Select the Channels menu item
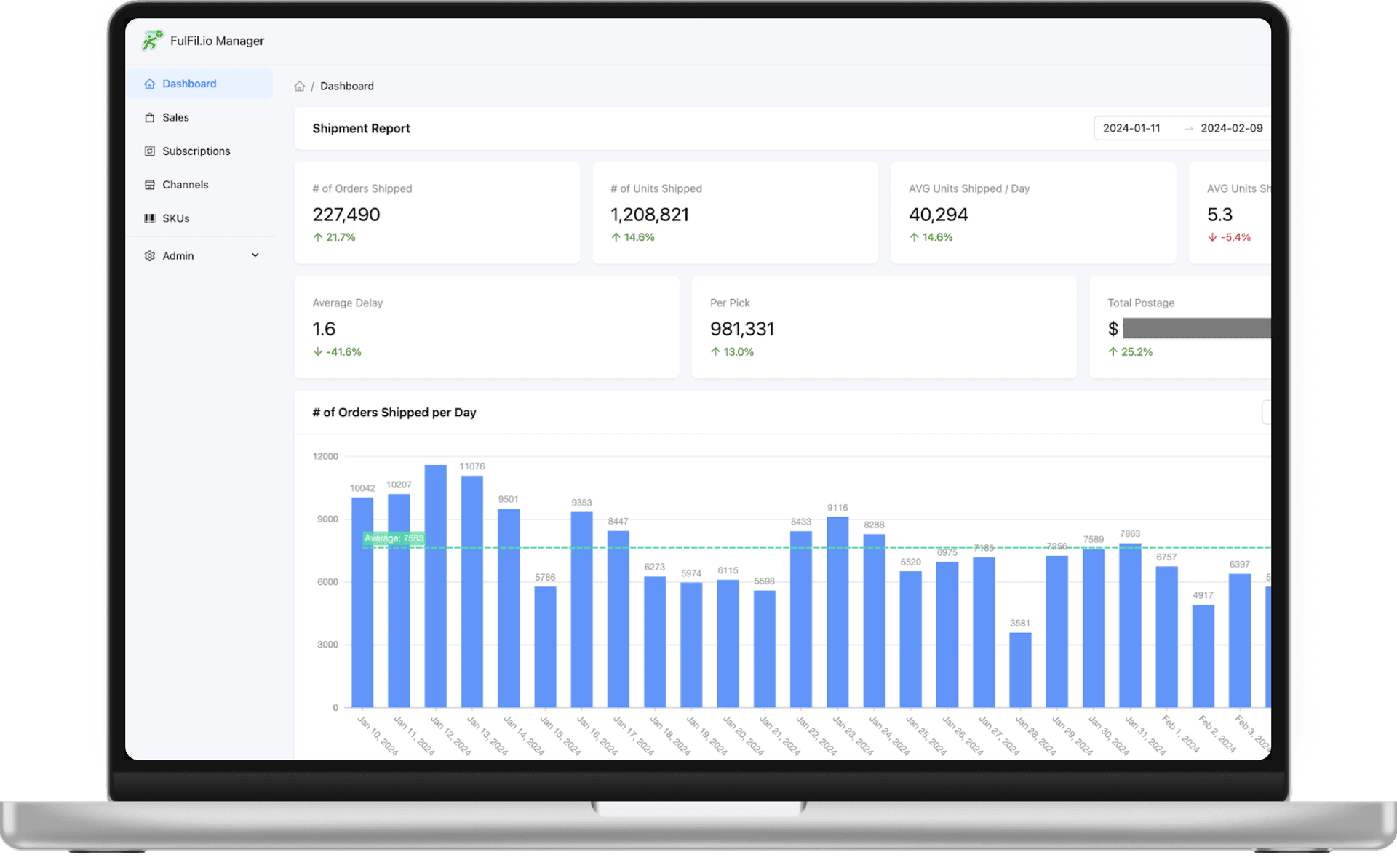 pyautogui.click(x=185, y=185)
